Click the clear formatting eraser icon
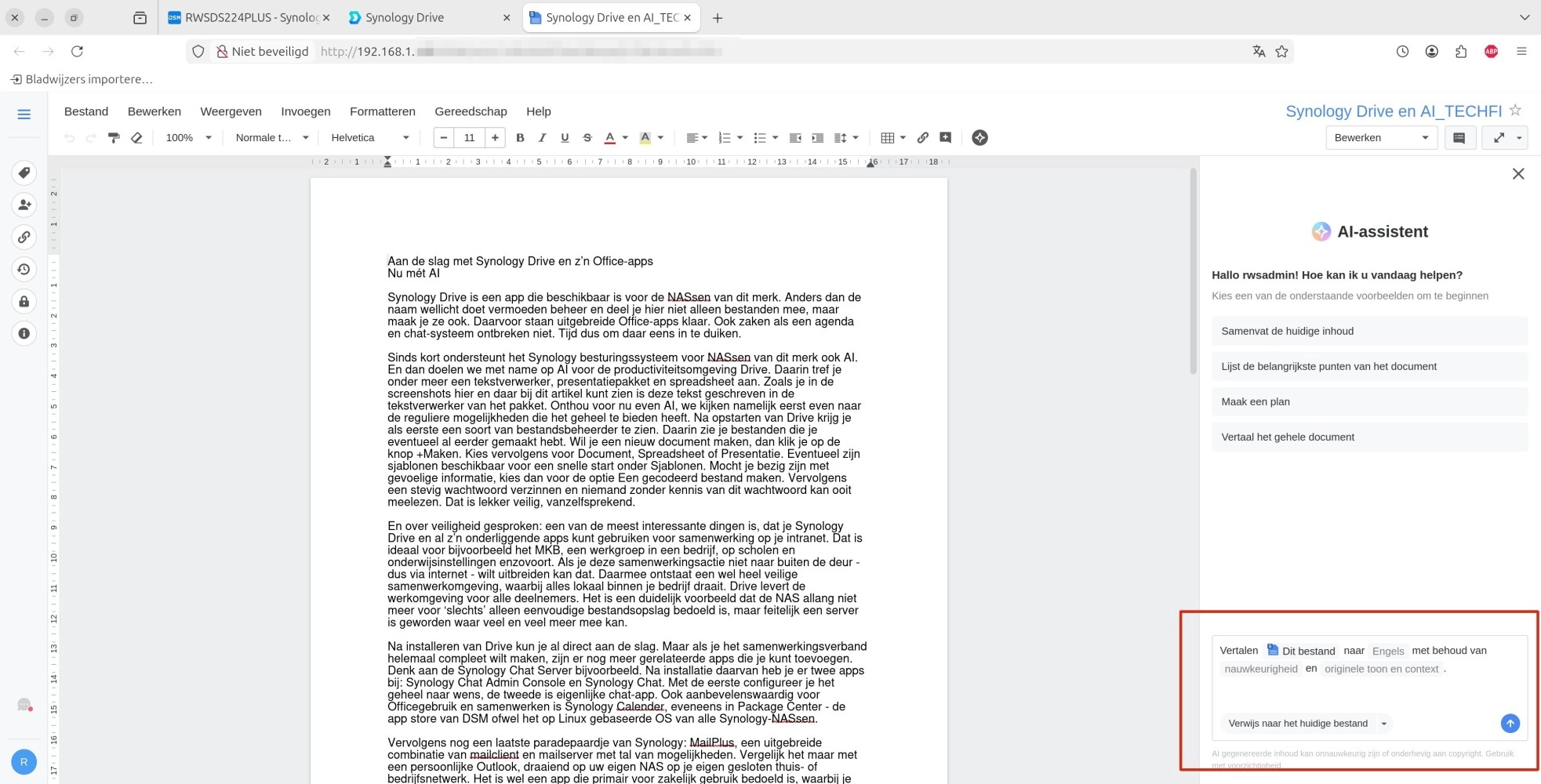The width and height of the screenshot is (1541, 784). pyautogui.click(x=136, y=138)
